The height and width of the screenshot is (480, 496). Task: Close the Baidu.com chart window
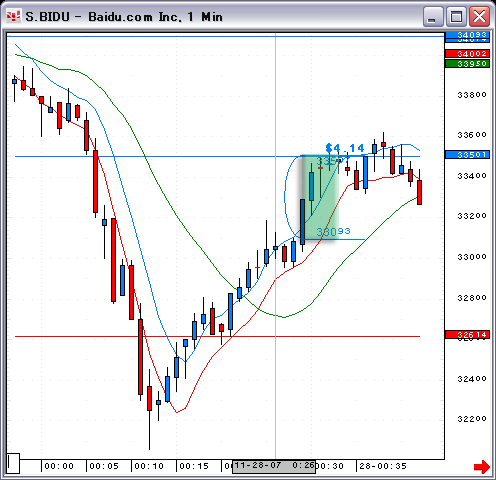[x=479, y=16]
